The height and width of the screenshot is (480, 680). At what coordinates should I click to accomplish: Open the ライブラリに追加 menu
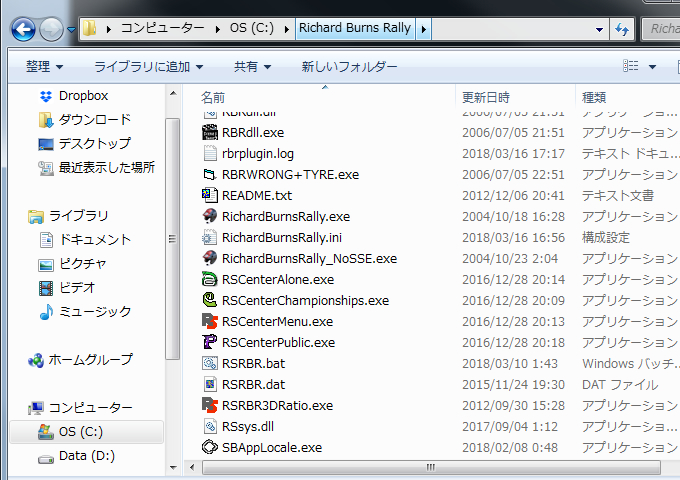pyautogui.click(x=148, y=67)
